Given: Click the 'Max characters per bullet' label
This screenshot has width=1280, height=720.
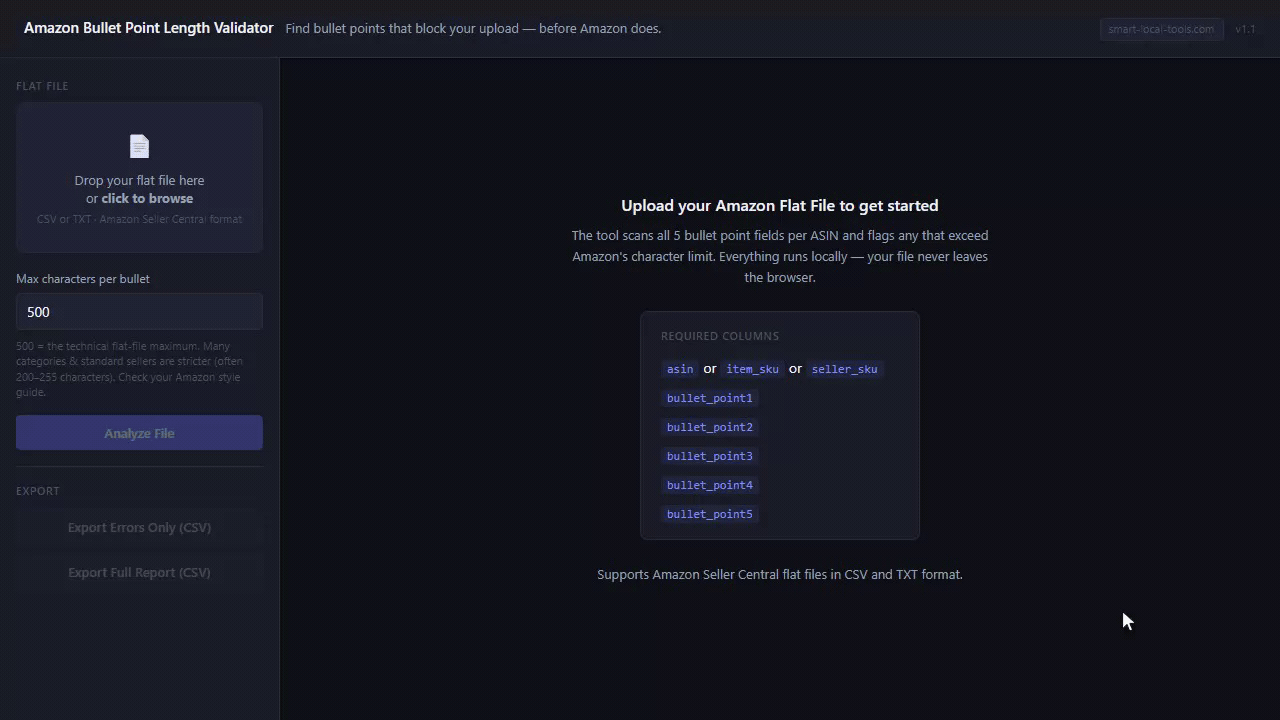Looking at the screenshot, I should coord(83,279).
